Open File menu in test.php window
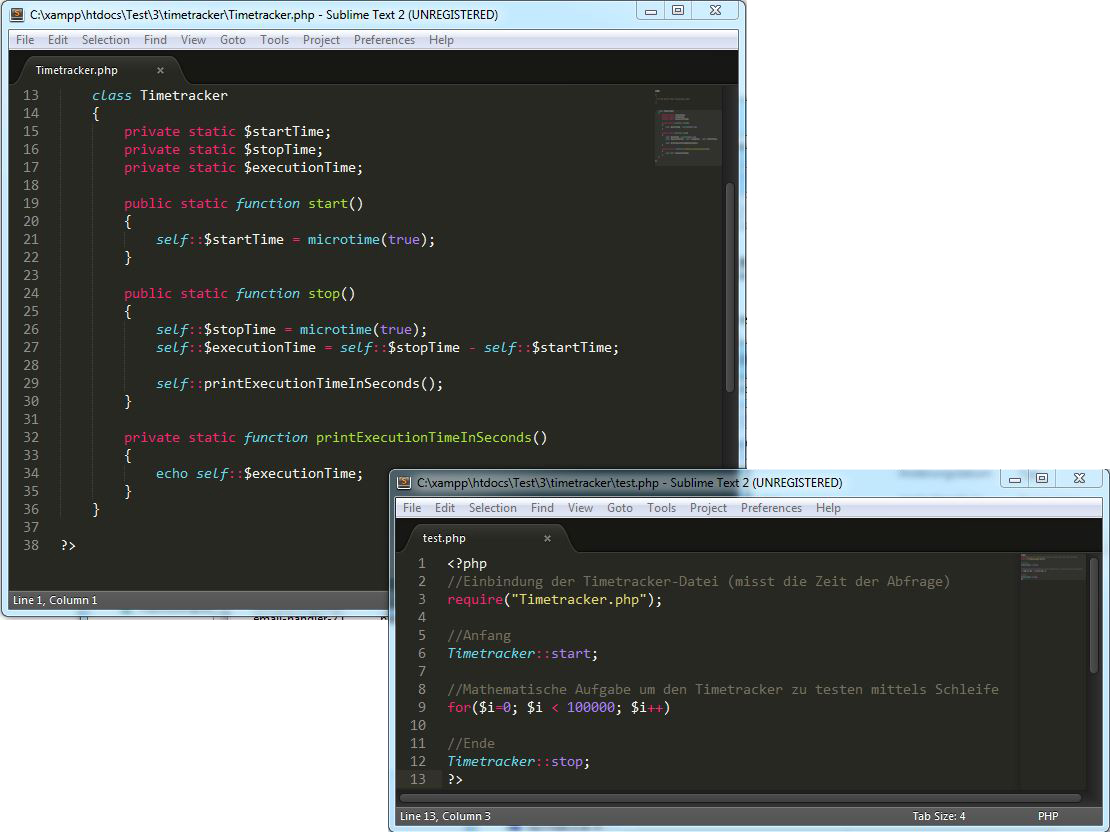 tap(411, 508)
